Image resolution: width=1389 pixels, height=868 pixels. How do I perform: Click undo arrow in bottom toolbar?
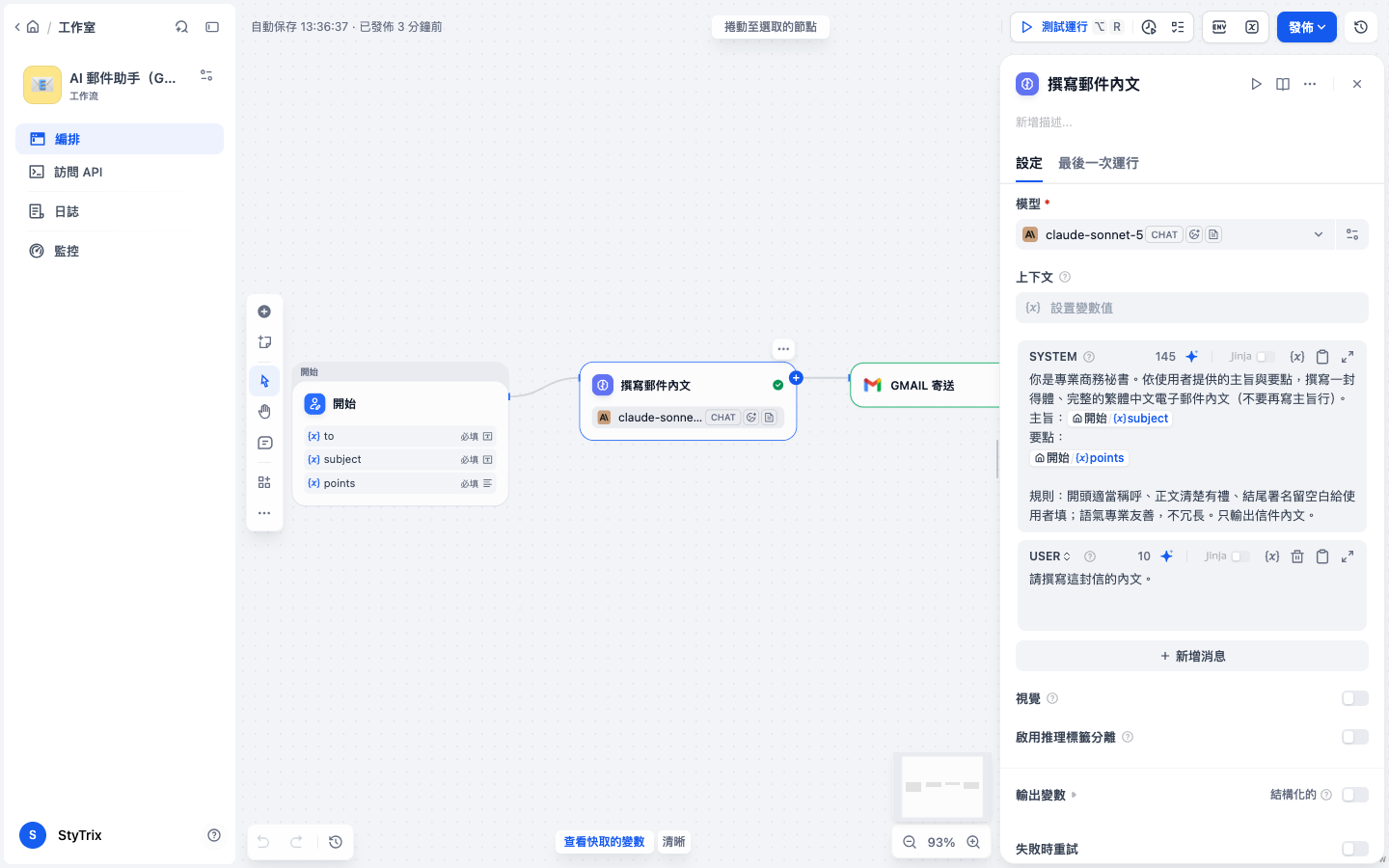click(x=263, y=842)
